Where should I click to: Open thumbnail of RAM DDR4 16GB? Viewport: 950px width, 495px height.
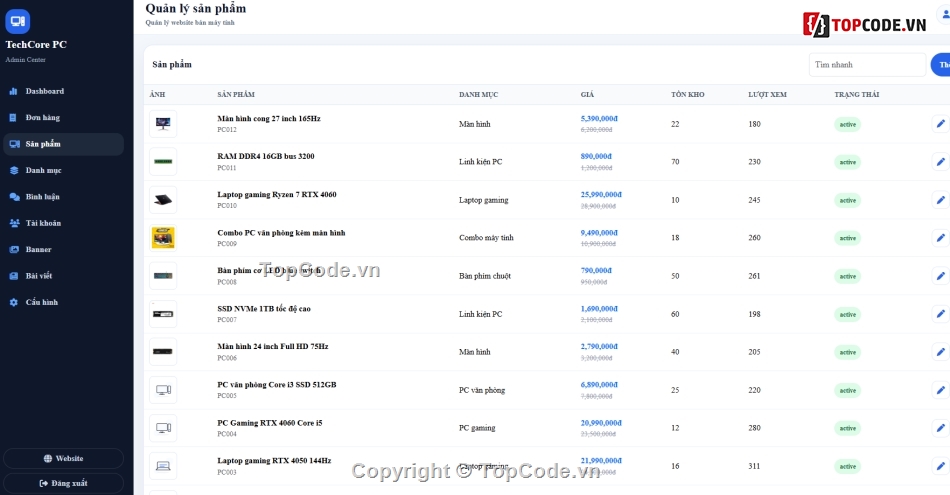(x=163, y=162)
